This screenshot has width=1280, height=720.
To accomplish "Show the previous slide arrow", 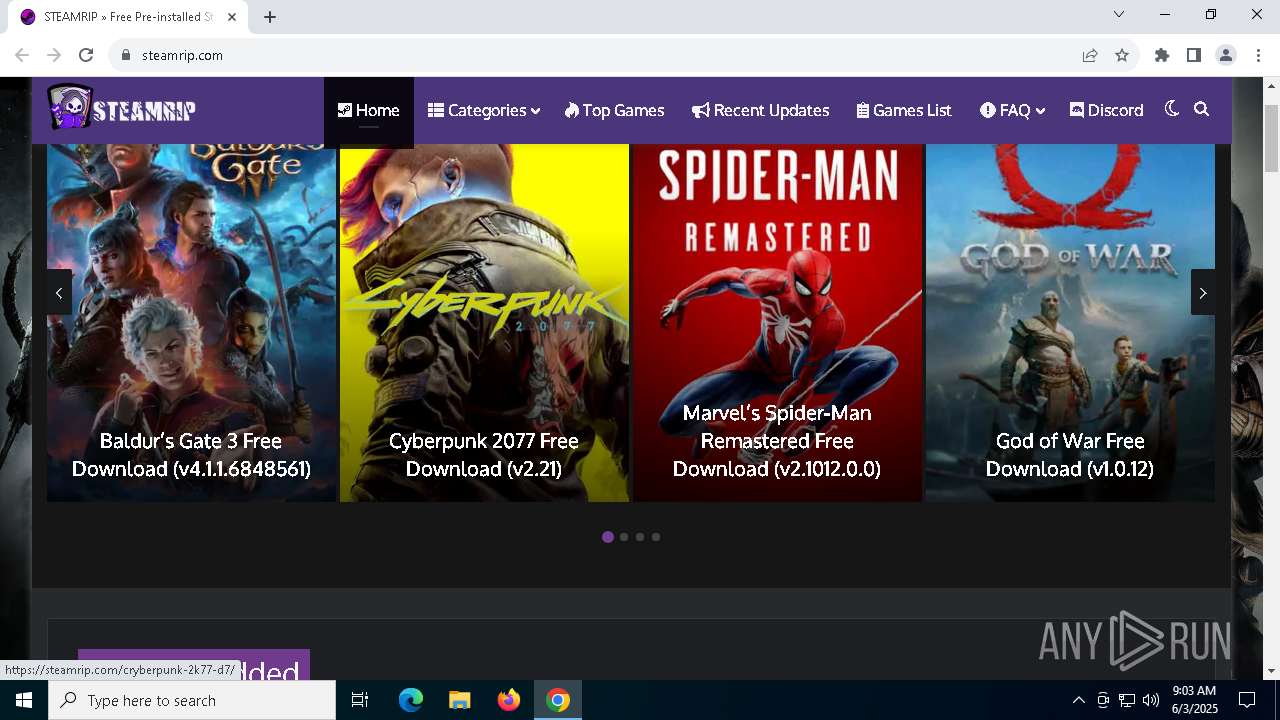I will (x=59, y=292).
